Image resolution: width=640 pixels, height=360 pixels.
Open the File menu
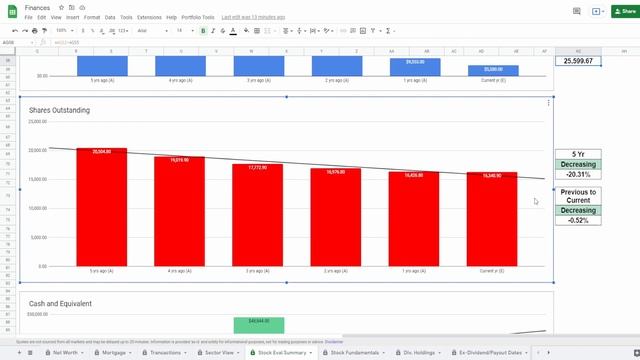pos(28,18)
